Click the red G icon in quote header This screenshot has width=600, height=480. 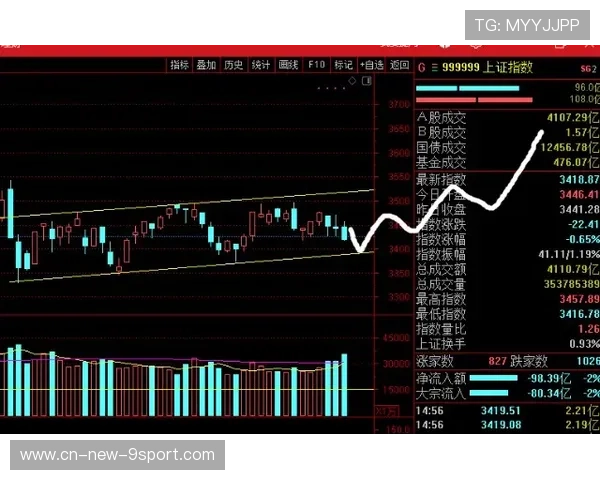[422, 67]
